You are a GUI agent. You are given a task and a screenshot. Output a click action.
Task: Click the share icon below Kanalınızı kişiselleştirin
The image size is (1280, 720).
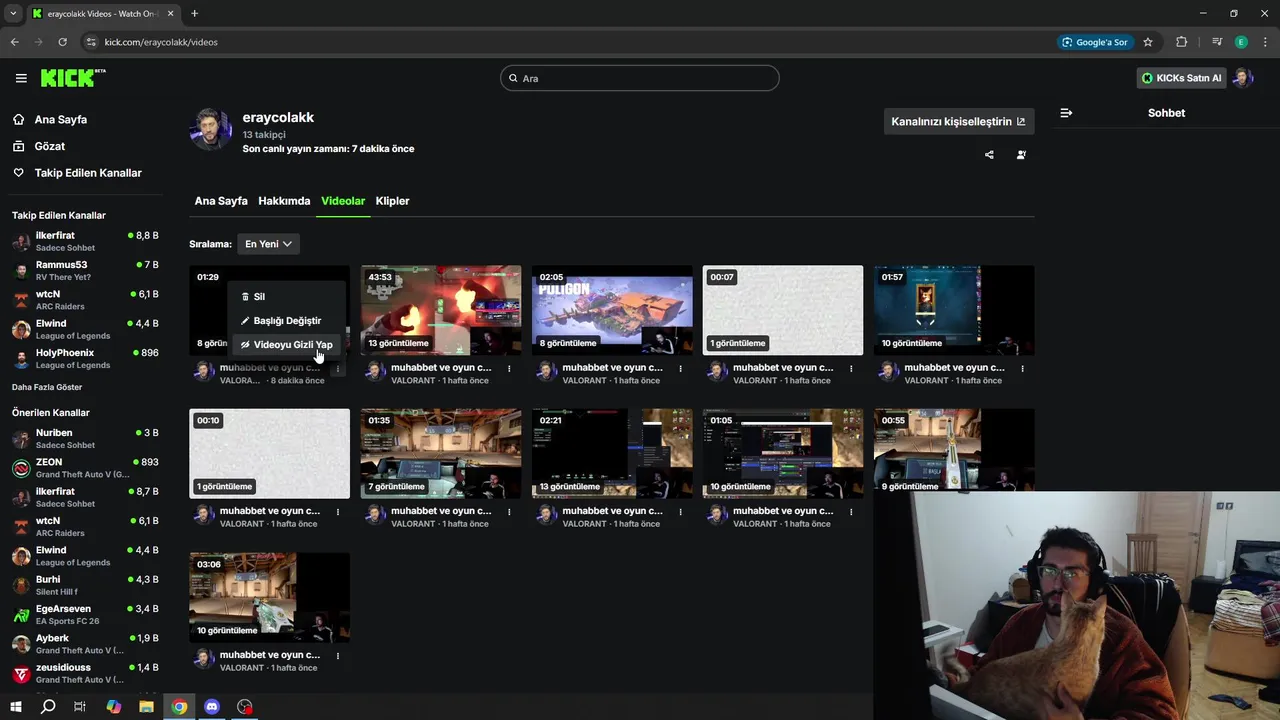[x=989, y=155]
